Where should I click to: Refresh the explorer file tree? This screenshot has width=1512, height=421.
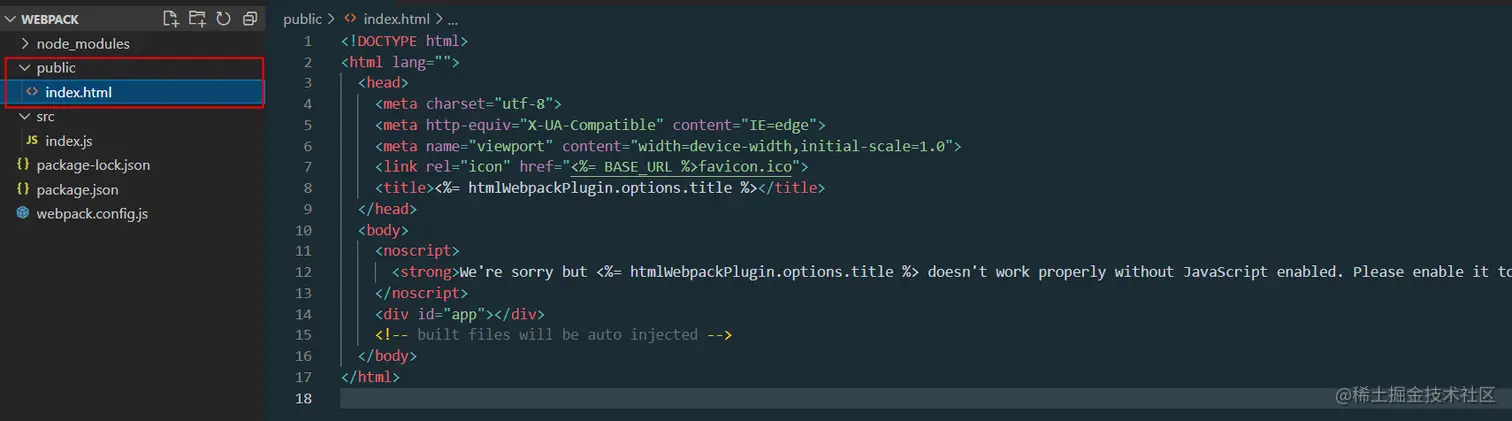223,18
